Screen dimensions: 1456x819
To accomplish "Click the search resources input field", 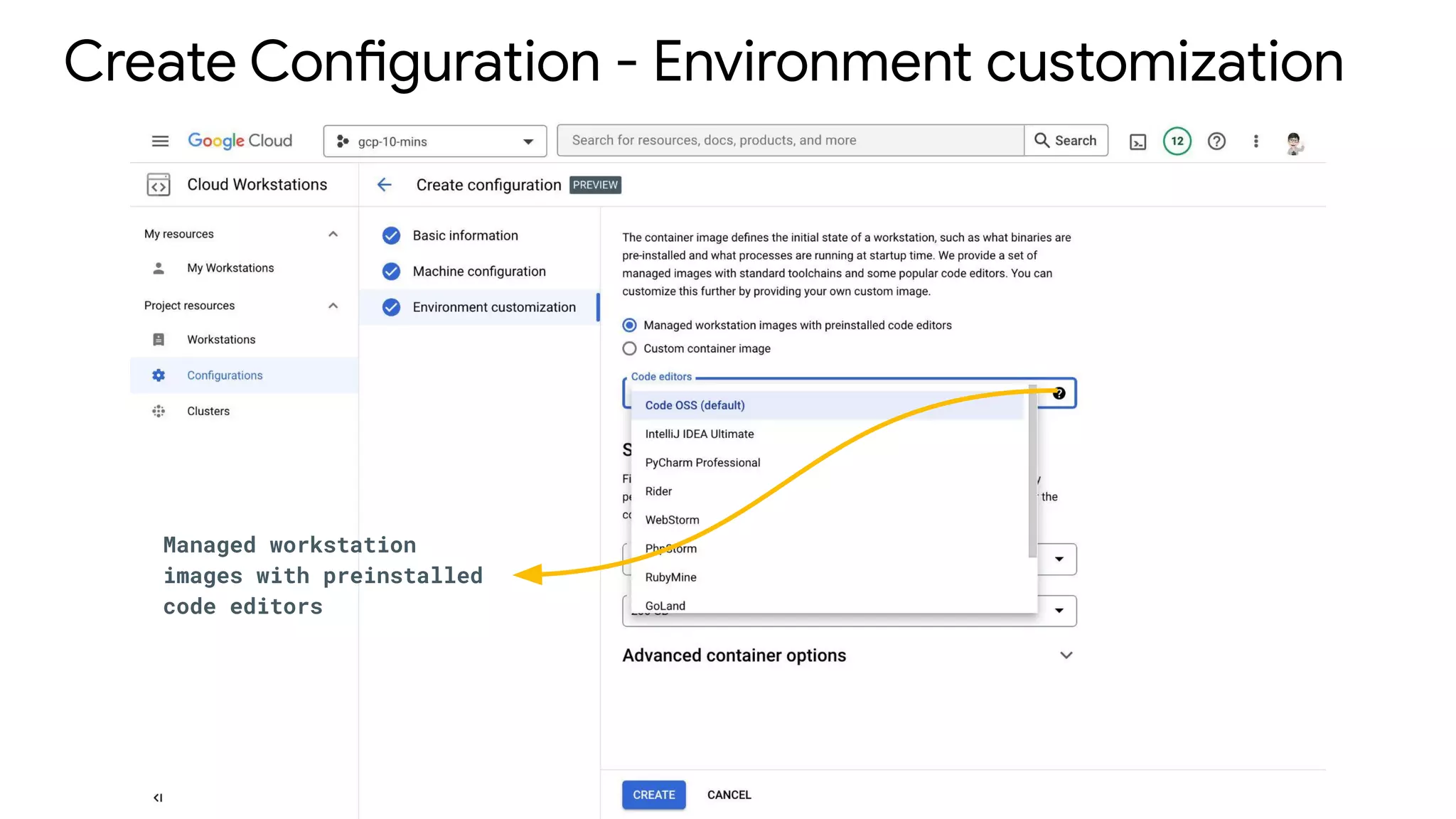I will (791, 140).
